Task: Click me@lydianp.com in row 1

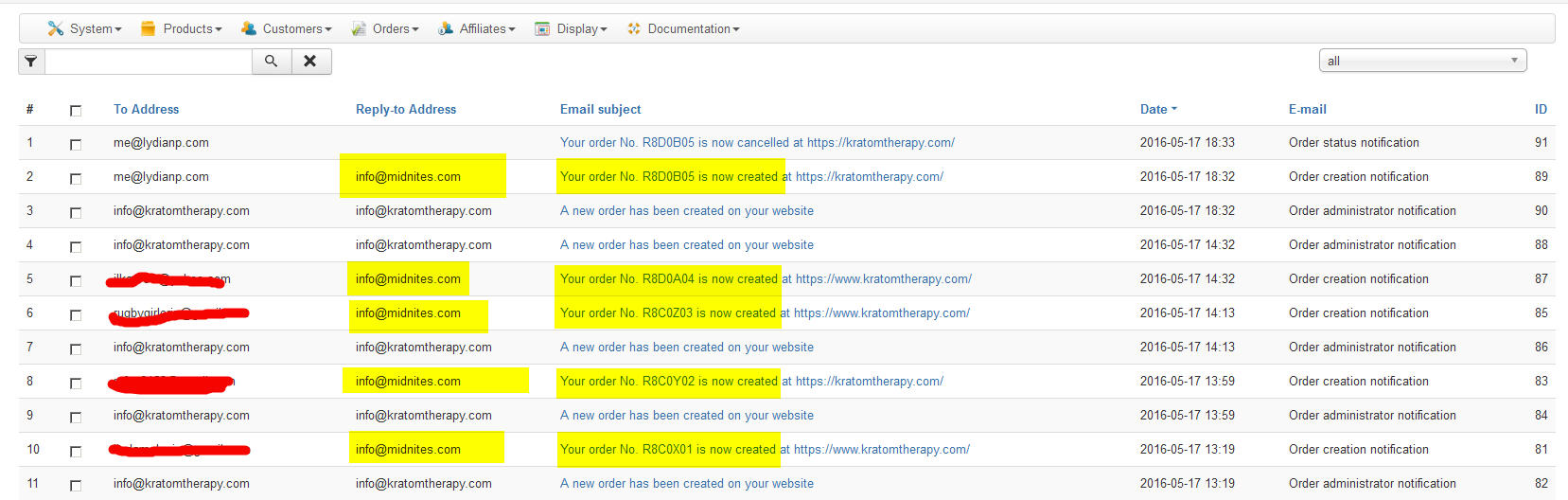Action: click(161, 142)
